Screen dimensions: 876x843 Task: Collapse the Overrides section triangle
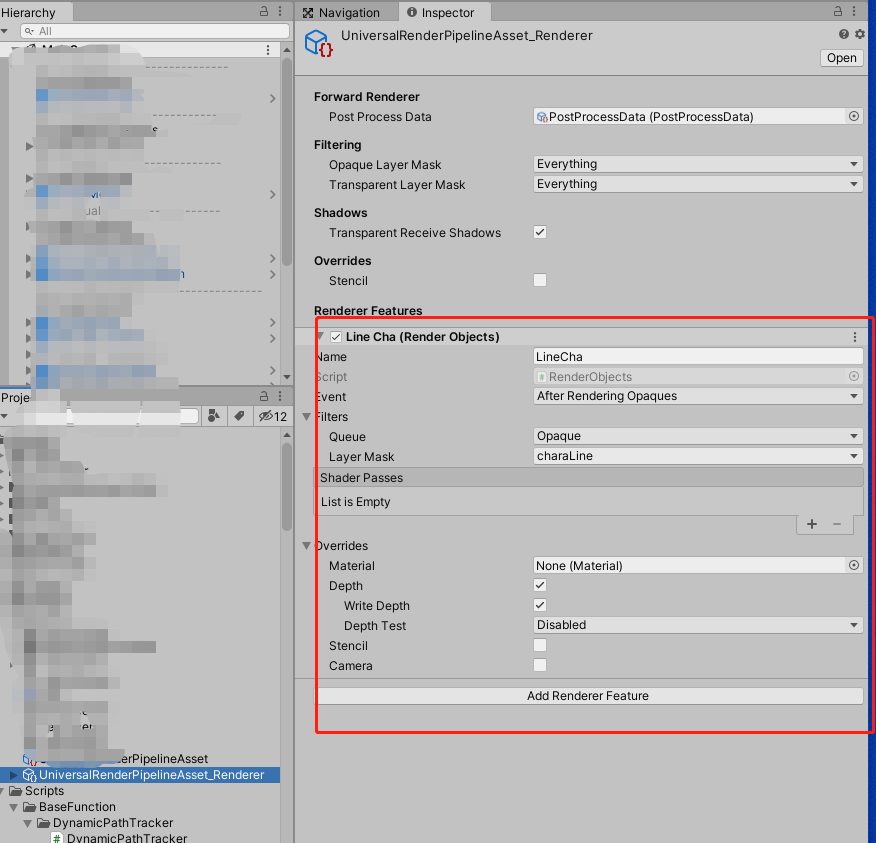click(x=307, y=545)
